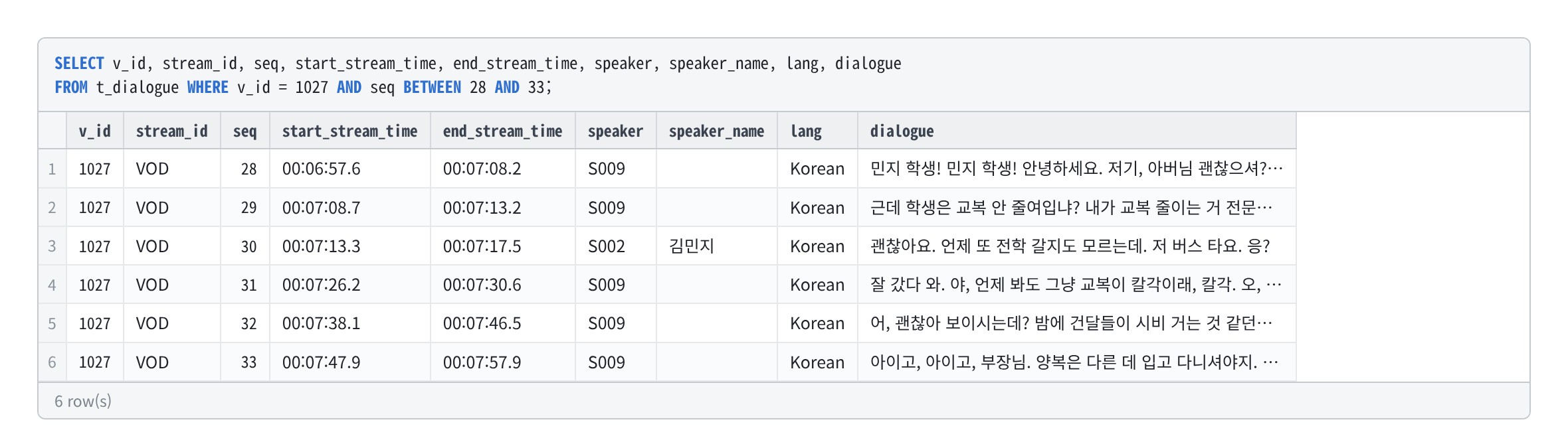Click the v_id column header
Screen dimensions: 1568x446
click(95, 131)
